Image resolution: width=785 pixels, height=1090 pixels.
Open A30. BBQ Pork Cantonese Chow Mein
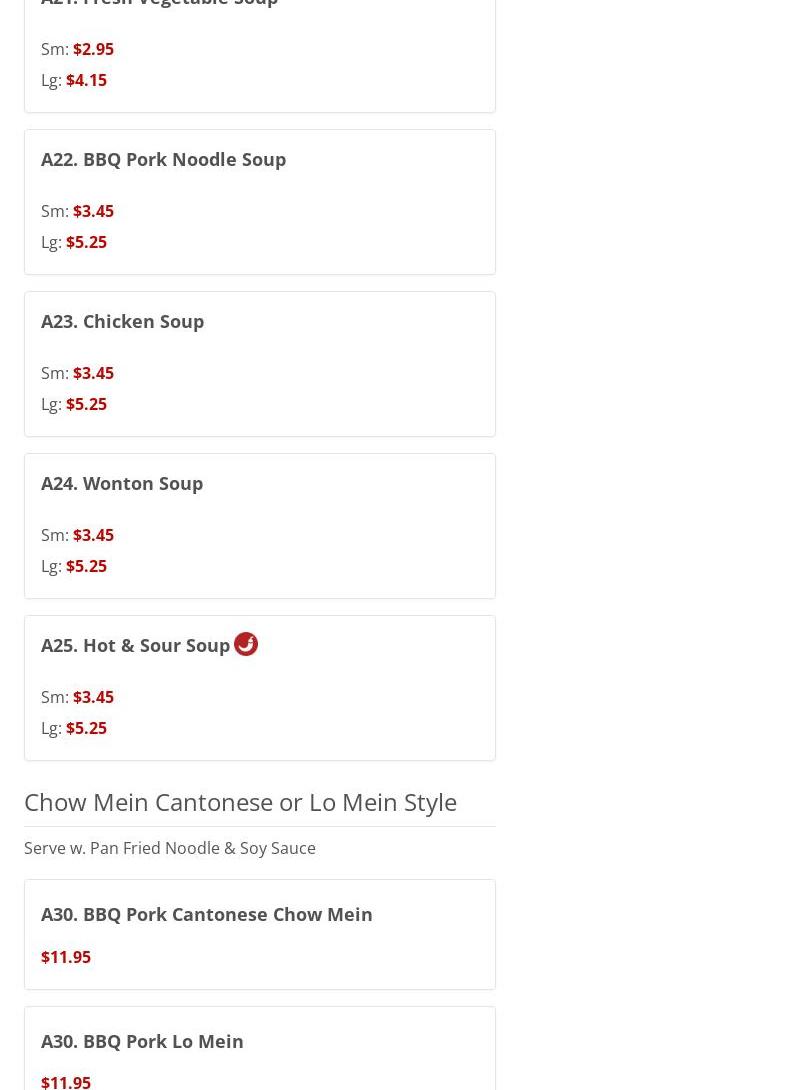[x=206, y=914]
